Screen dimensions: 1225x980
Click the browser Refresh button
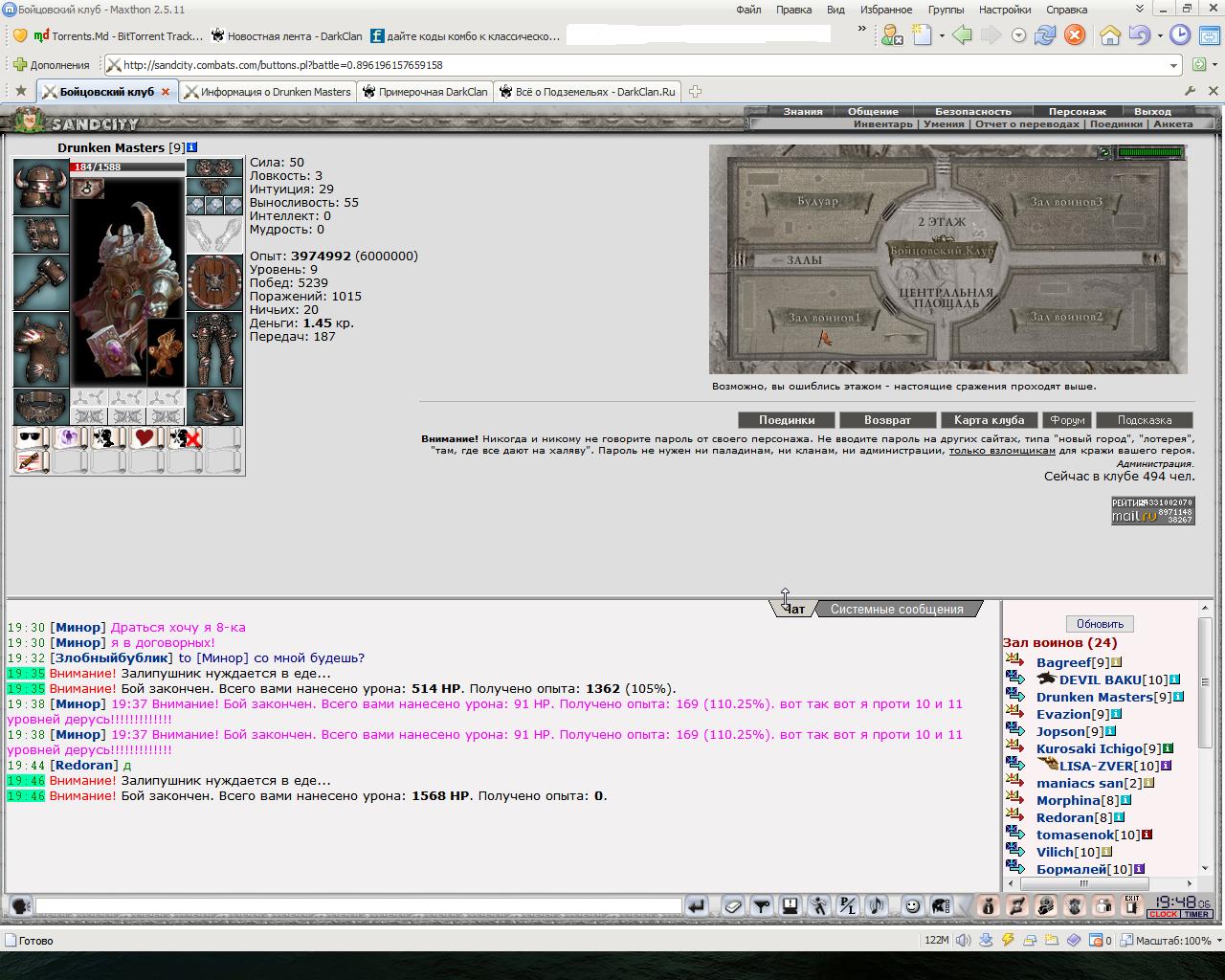1045,35
